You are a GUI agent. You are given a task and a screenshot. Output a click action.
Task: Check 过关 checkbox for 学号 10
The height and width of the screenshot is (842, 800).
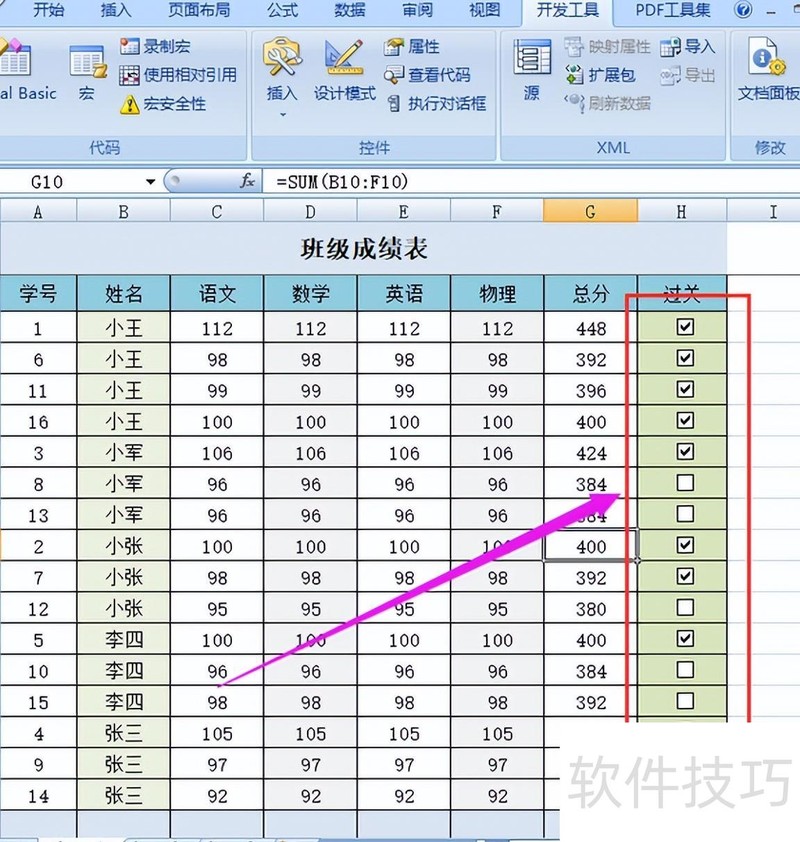[685, 670]
